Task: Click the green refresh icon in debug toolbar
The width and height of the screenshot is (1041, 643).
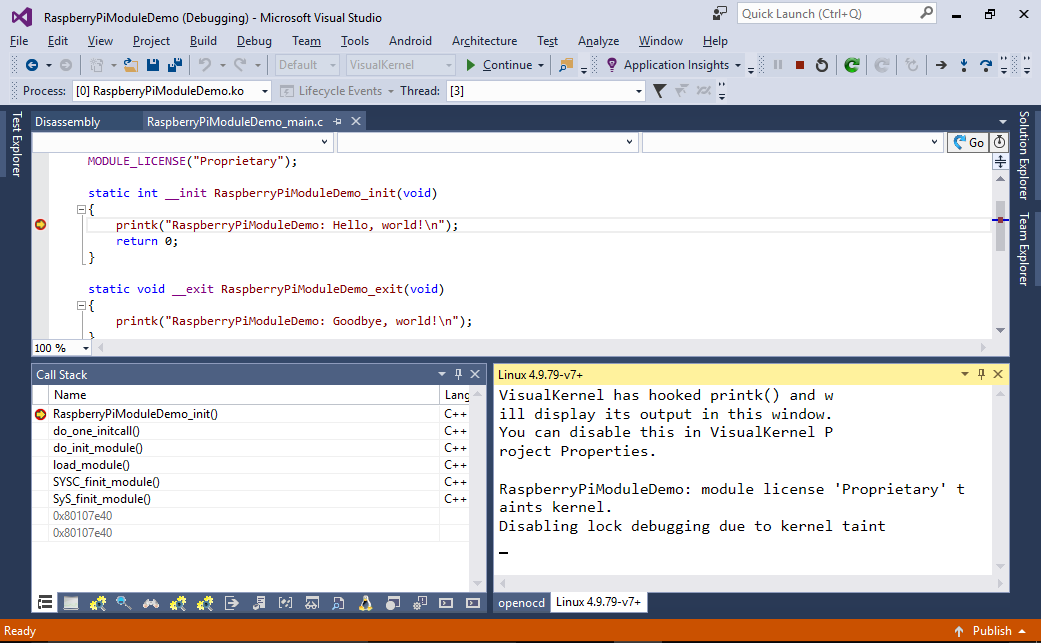Action: coord(852,65)
